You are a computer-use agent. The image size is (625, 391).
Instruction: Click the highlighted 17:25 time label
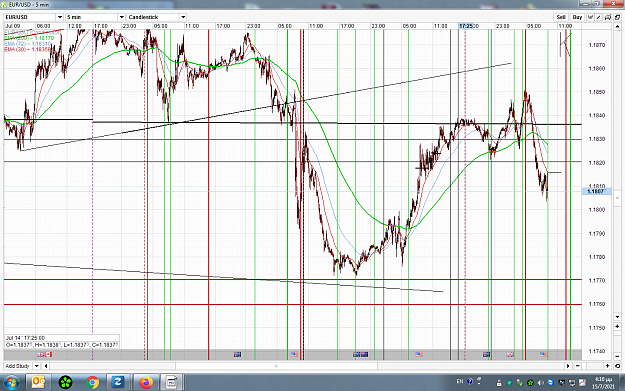pyautogui.click(x=466, y=26)
